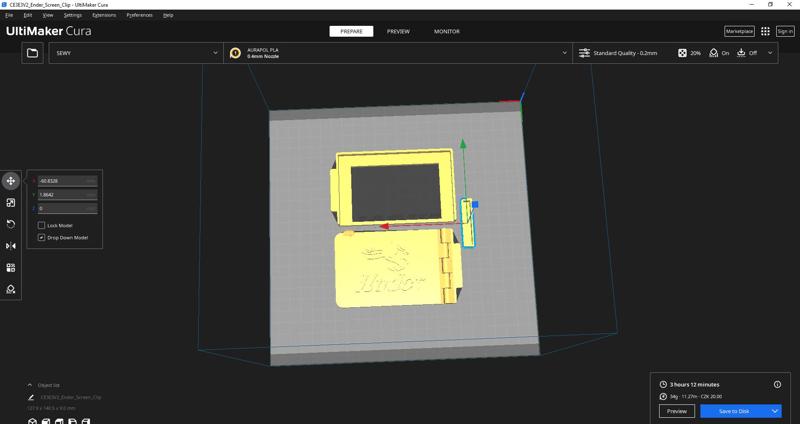Screen dimensions: 800x424
Task: Expand the SEWY printer dropdown
Action: (136, 53)
